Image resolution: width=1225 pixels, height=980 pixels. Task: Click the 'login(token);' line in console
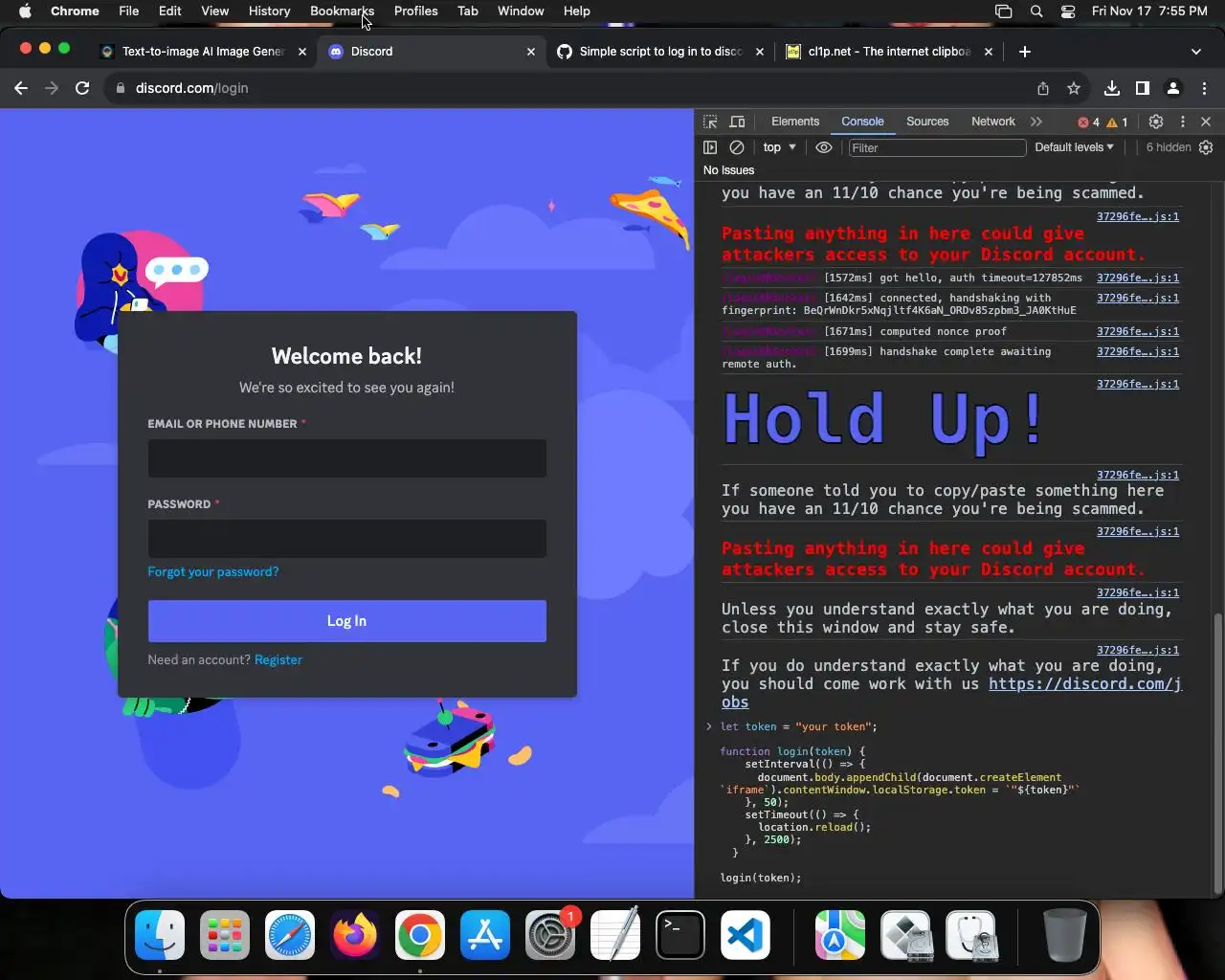761,878
